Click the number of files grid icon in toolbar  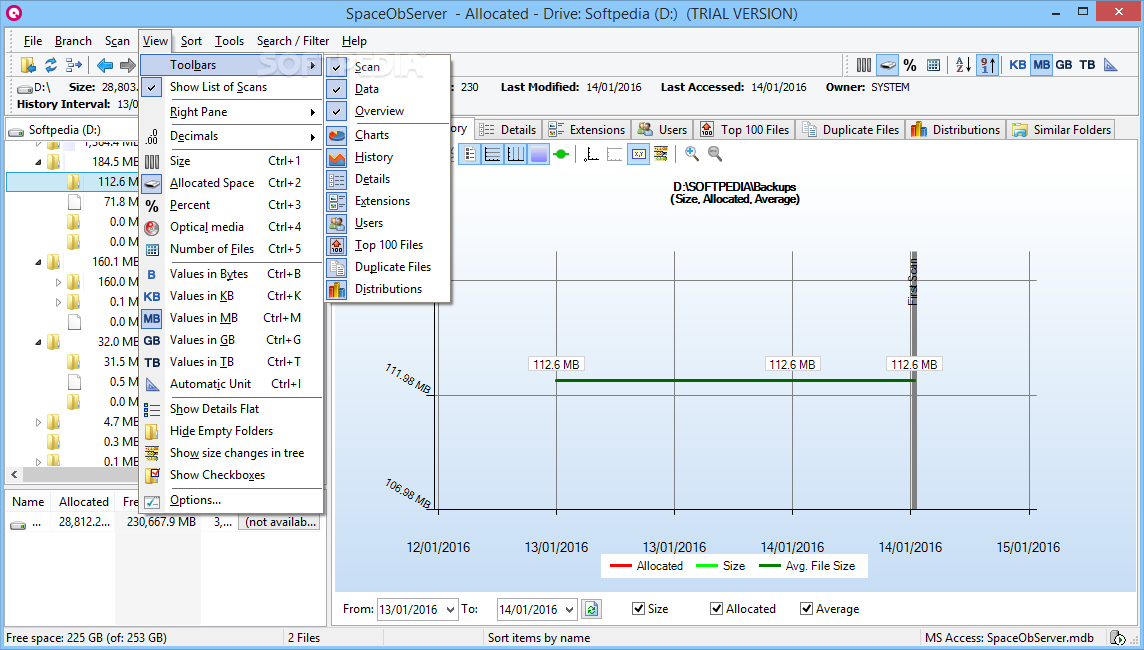coord(933,65)
